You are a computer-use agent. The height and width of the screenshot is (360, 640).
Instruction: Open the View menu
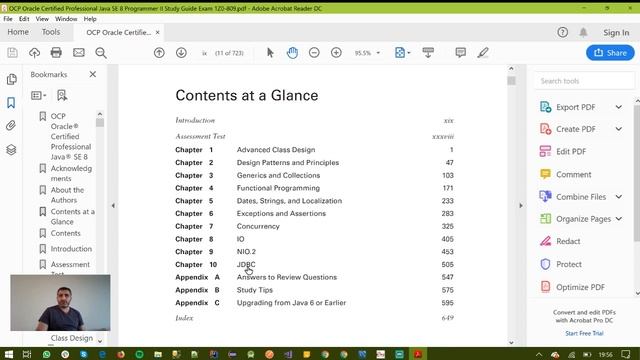coord(42,19)
